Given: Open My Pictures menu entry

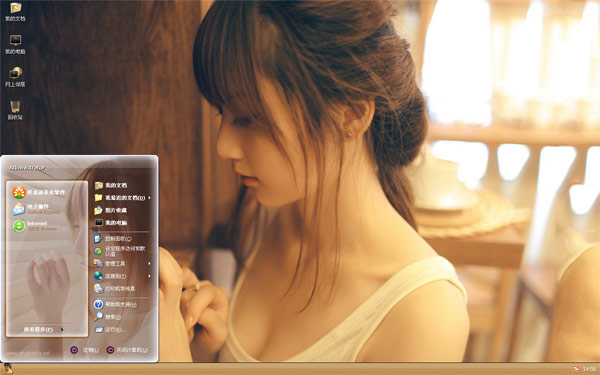Looking at the screenshot, I should (x=111, y=210).
